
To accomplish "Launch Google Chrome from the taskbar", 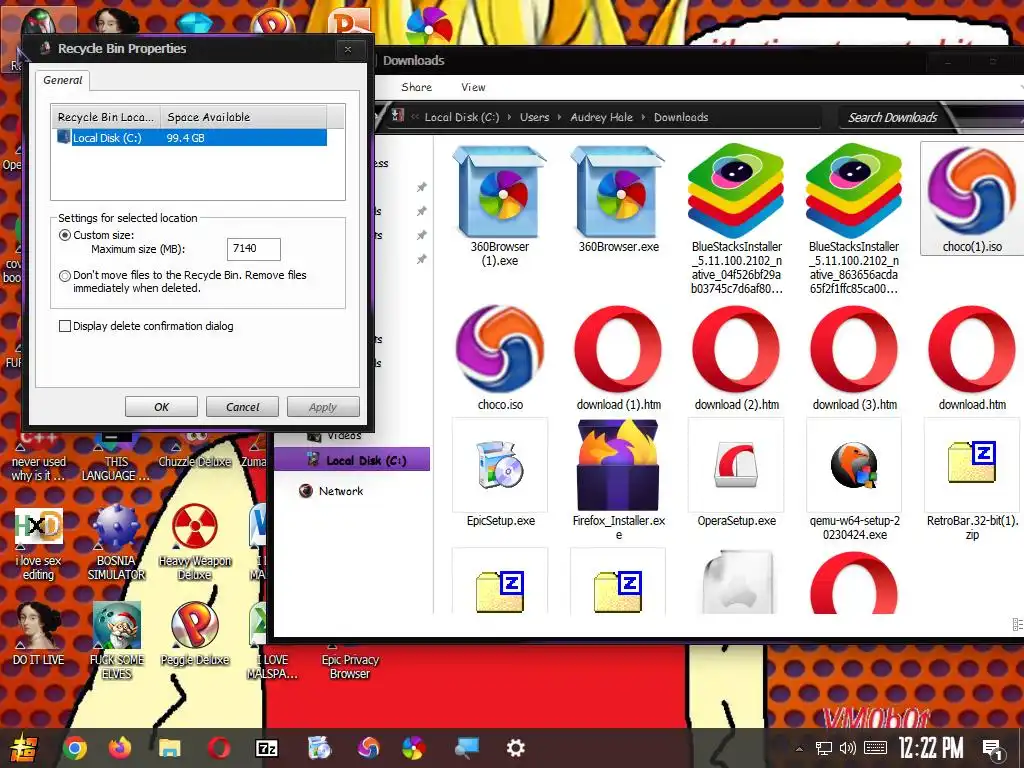I will click(74, 748).
